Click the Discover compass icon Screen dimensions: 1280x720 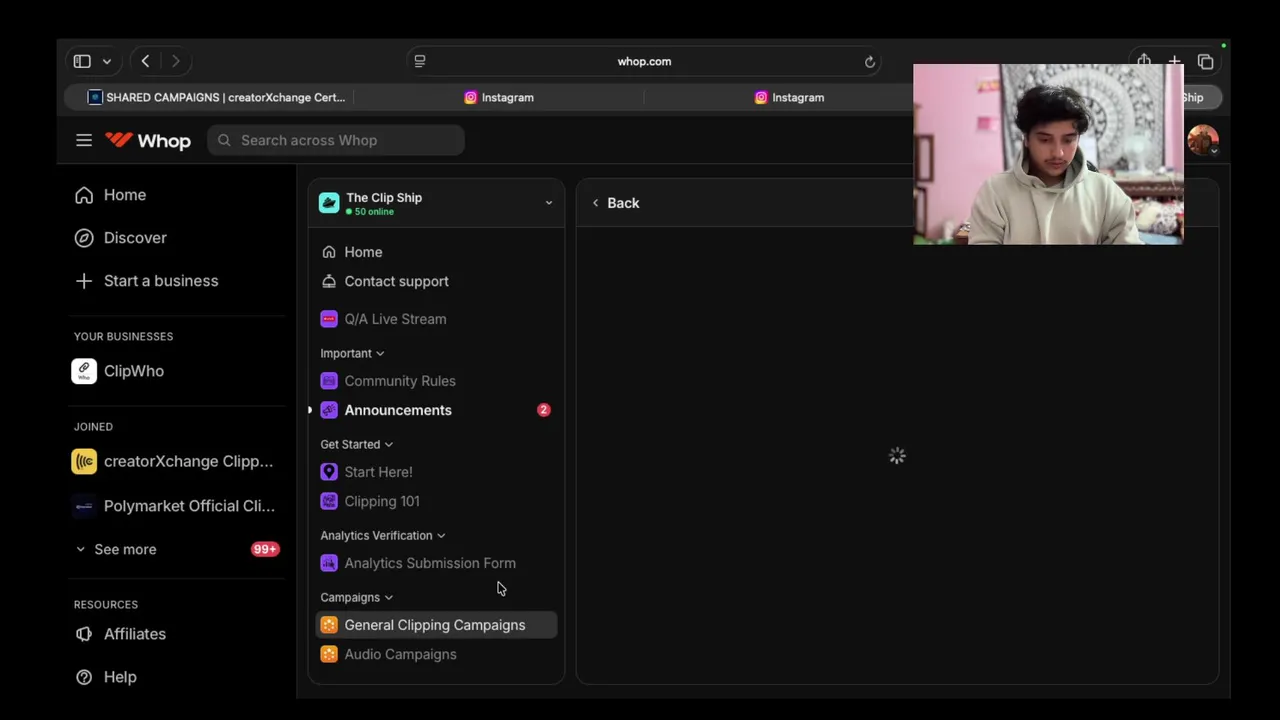pyautogui.click(x=84, y=238)
